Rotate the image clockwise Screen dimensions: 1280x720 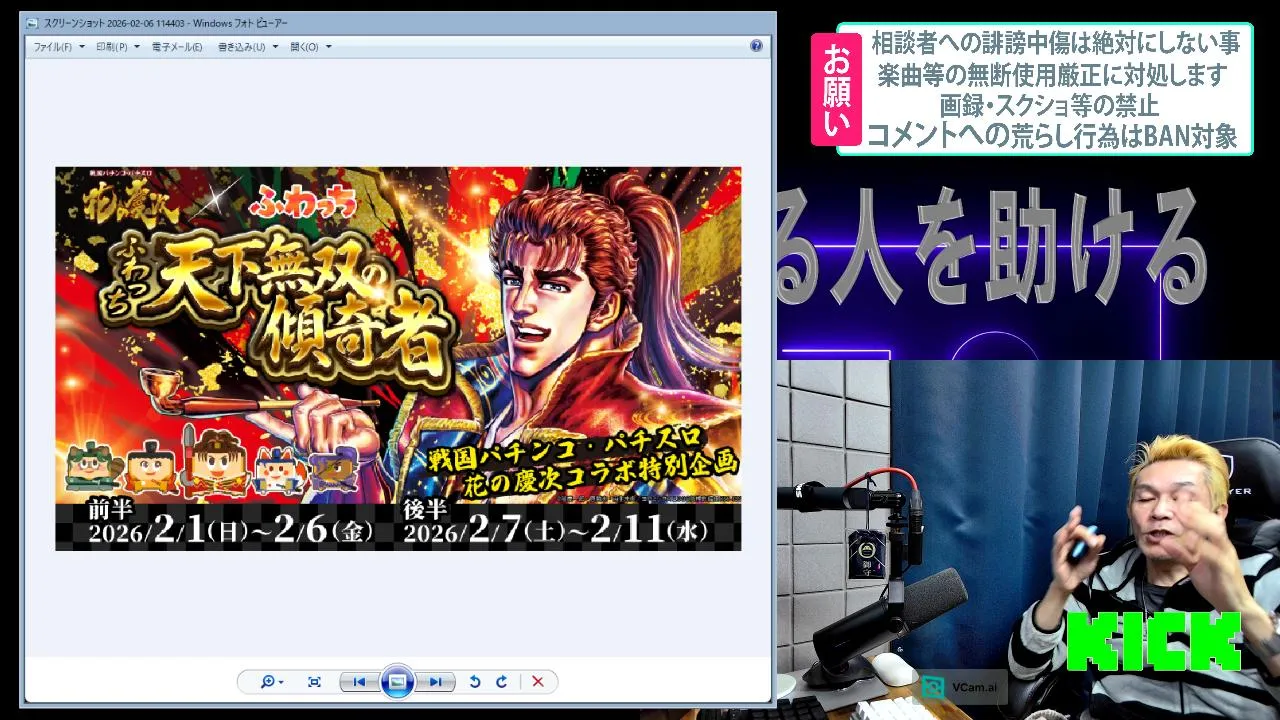(501, 682)
